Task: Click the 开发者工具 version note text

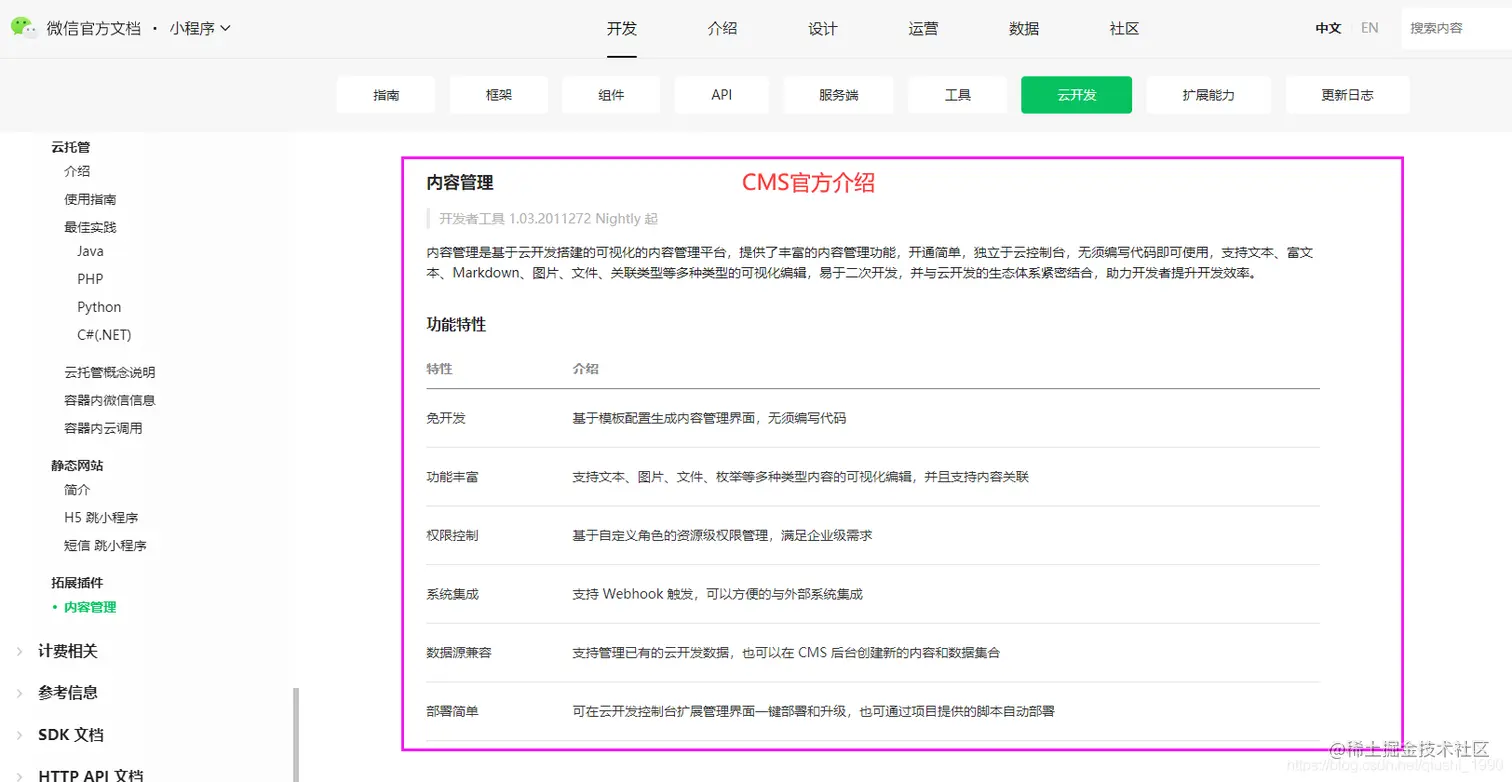Action: (x=548, y=218)
